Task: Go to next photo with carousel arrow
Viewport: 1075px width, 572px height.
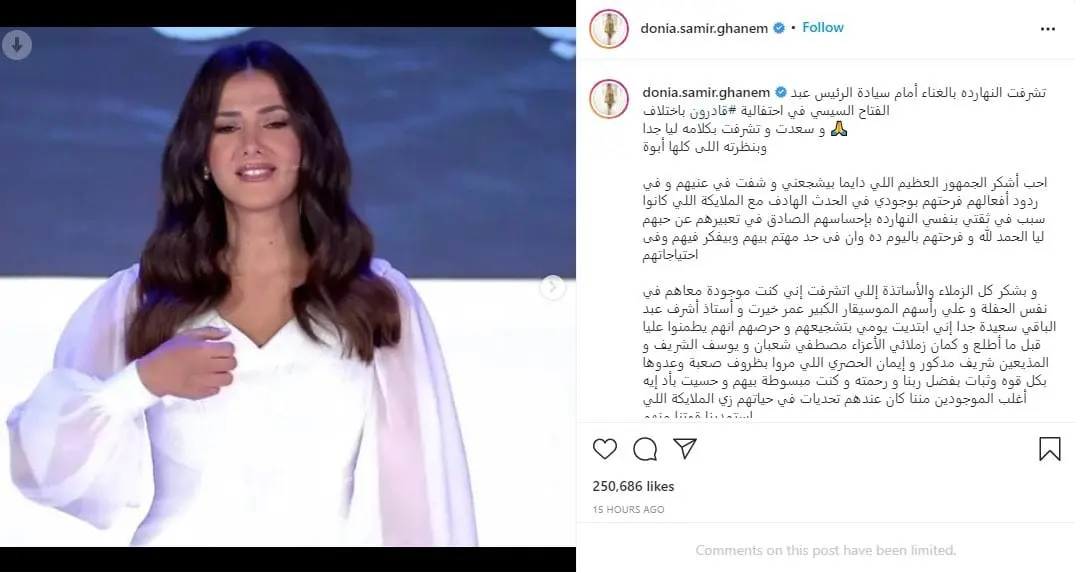Action: (x=553, y=286)
